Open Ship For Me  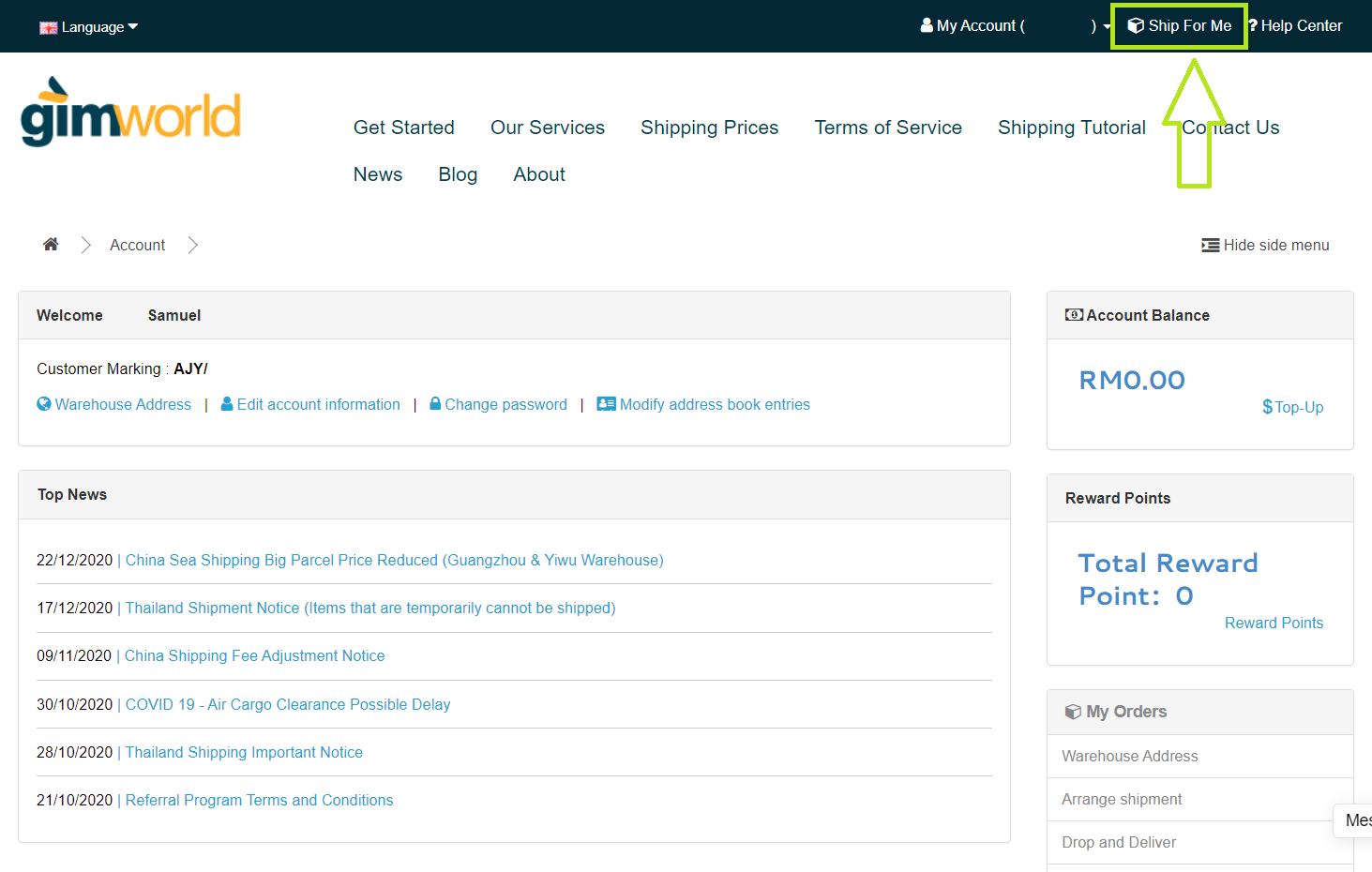1179,26
